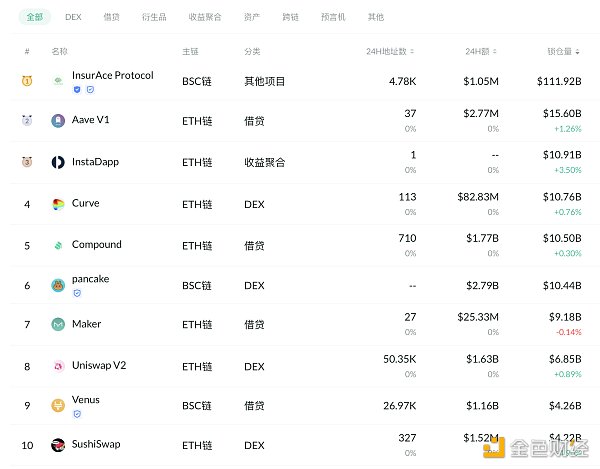Click the pancake logo icon
This screenshot has width=600, height=469.
click(x=58, y=285)
